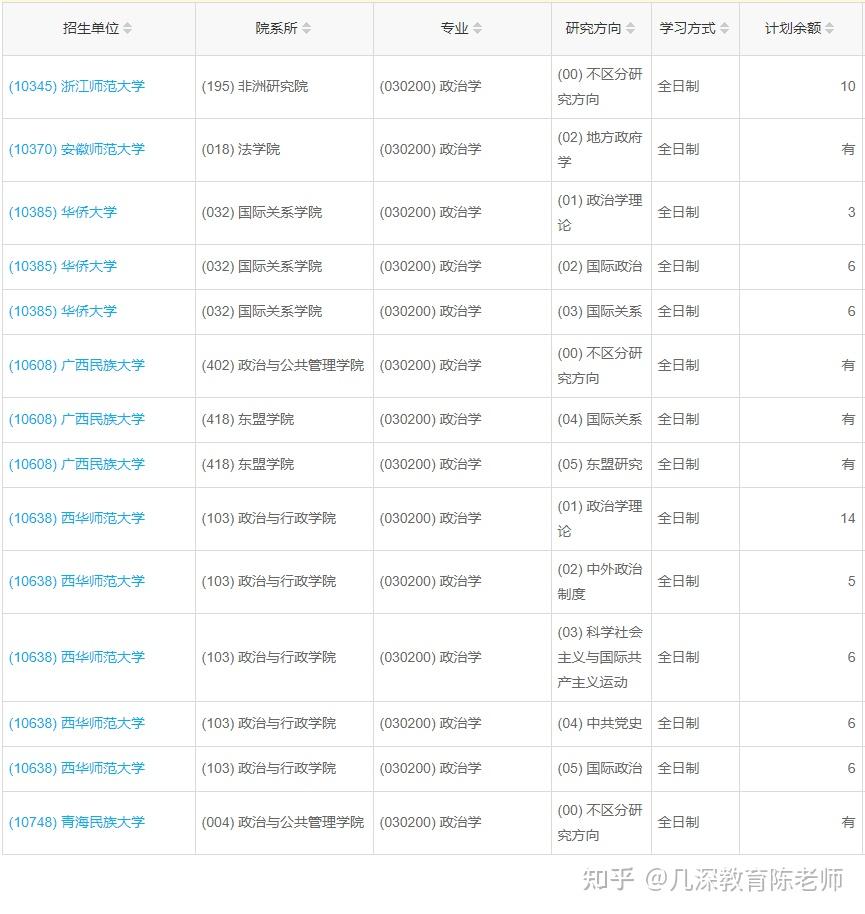Open the 安徽师范大学 link
This screenshot has width=865, height=914.
click(x=76, y=149)
